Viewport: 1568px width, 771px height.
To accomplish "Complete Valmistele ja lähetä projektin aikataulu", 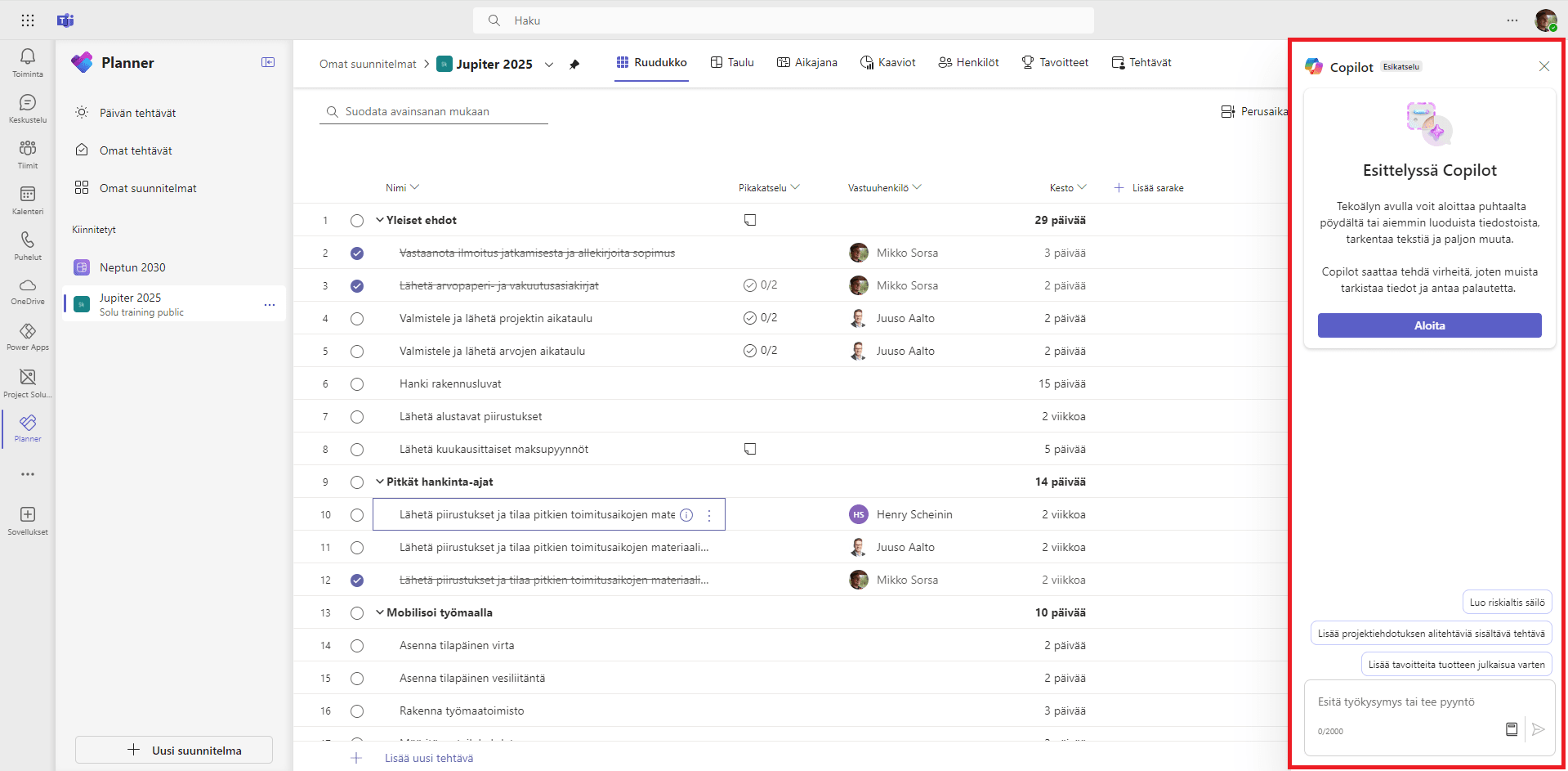I will coord(357,319).
